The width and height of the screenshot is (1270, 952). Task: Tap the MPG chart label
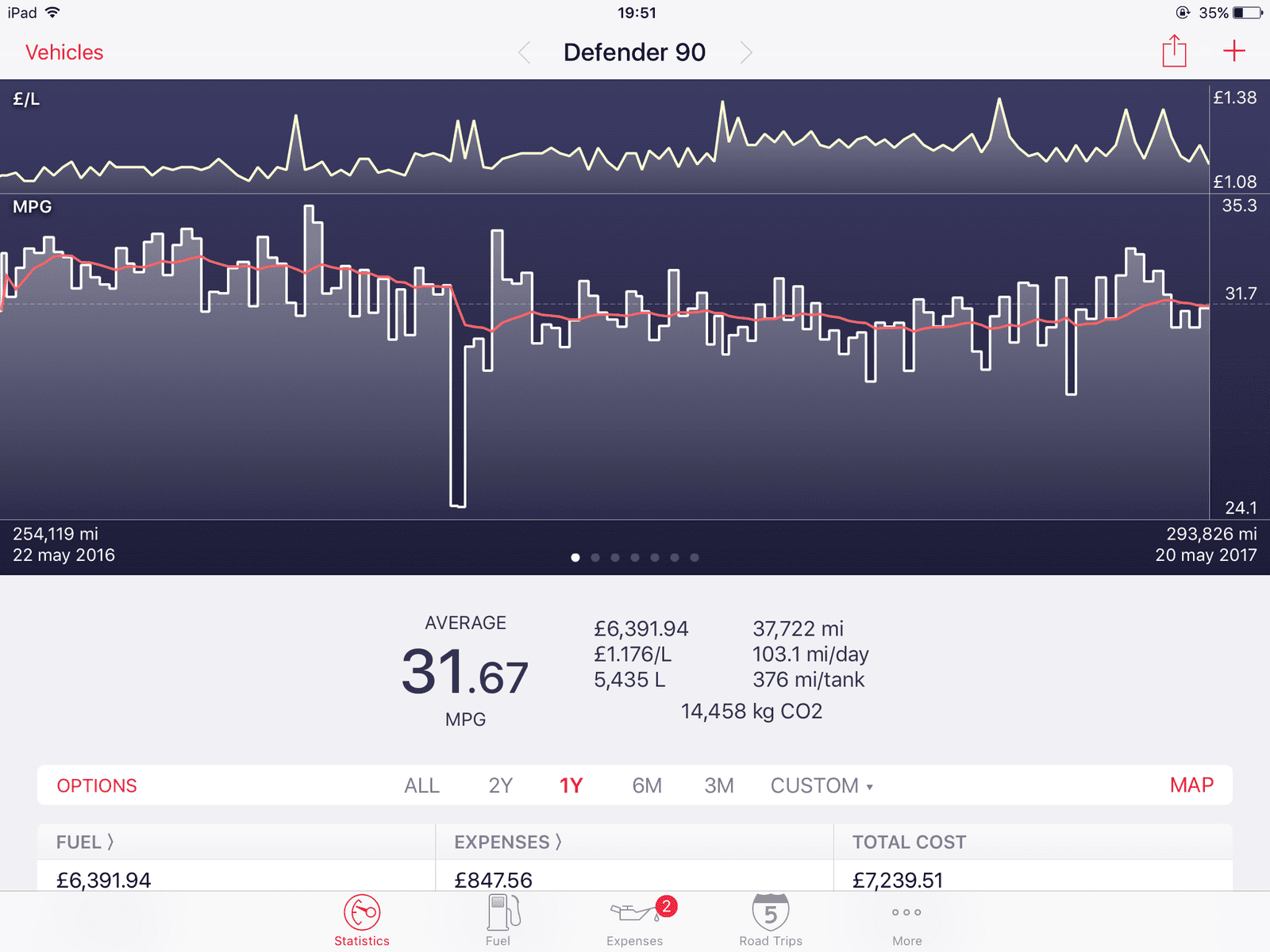pos(33,206)
